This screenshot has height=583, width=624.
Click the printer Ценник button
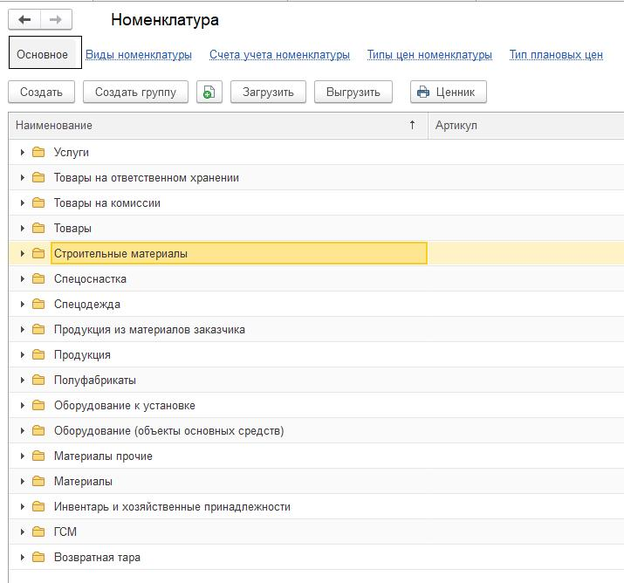[x=448, y=92]
